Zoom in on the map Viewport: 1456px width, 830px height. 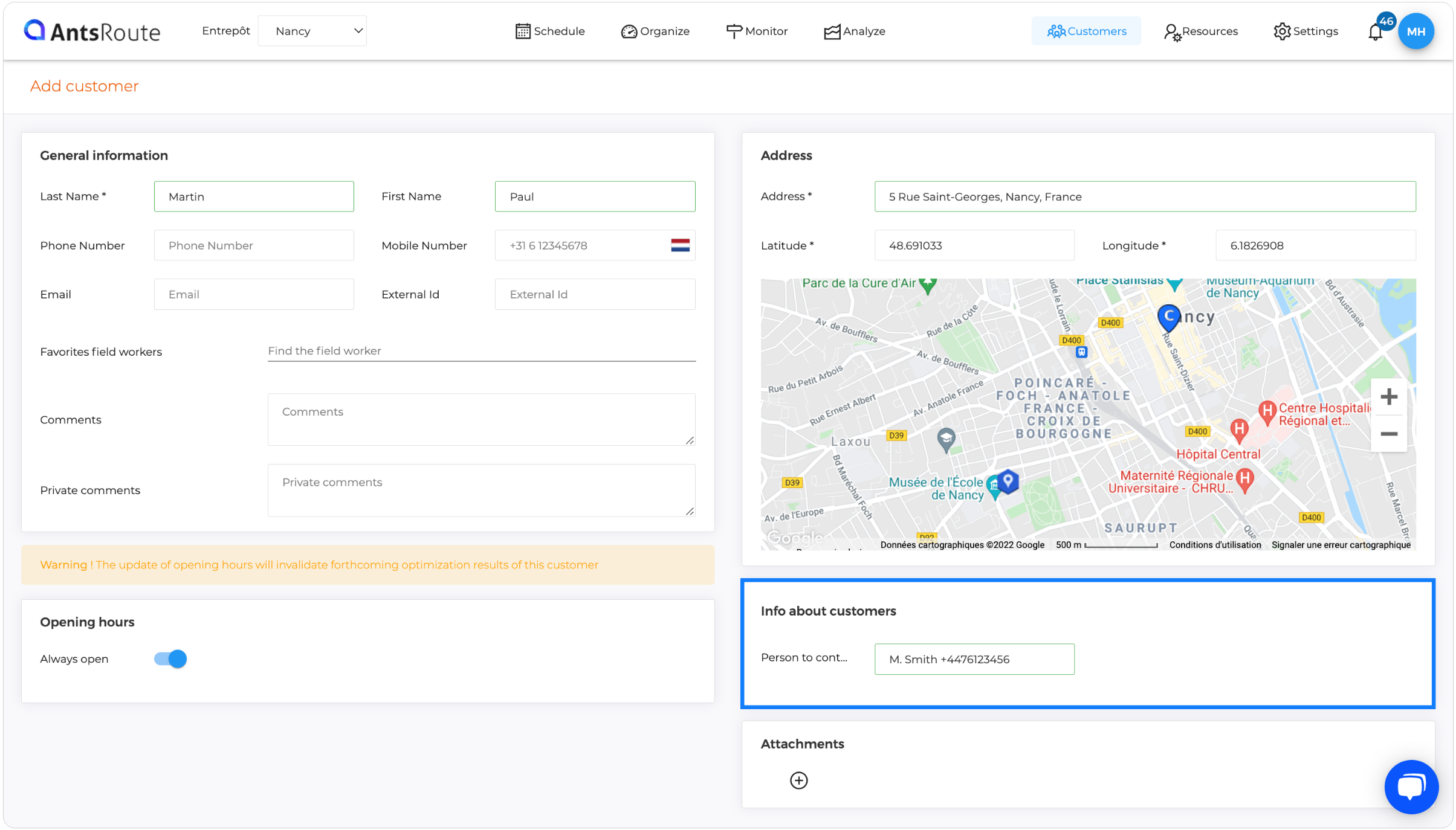(x=1389, y=397)
